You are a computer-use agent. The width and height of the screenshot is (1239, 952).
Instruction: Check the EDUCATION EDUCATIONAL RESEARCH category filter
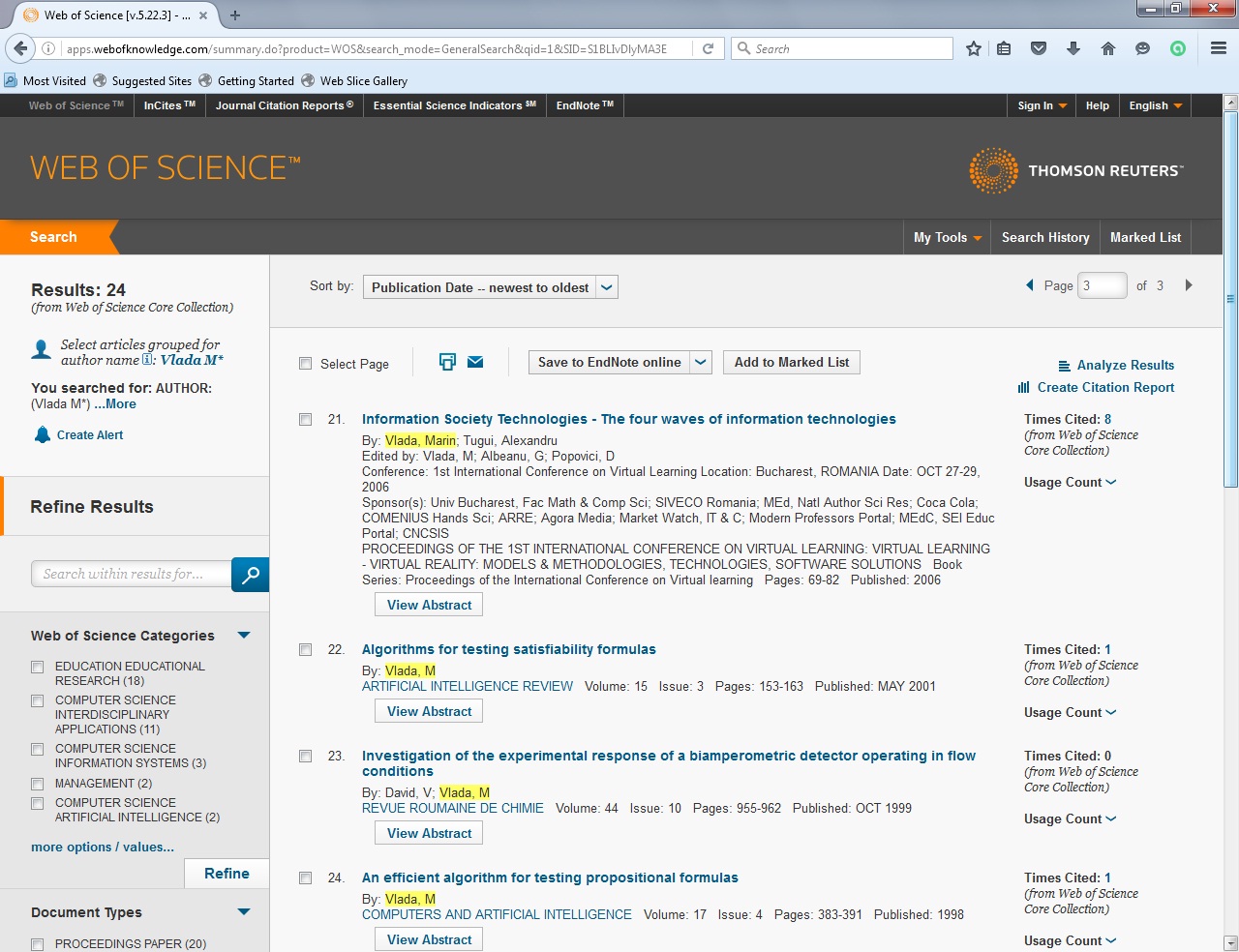tap(37, 667)
